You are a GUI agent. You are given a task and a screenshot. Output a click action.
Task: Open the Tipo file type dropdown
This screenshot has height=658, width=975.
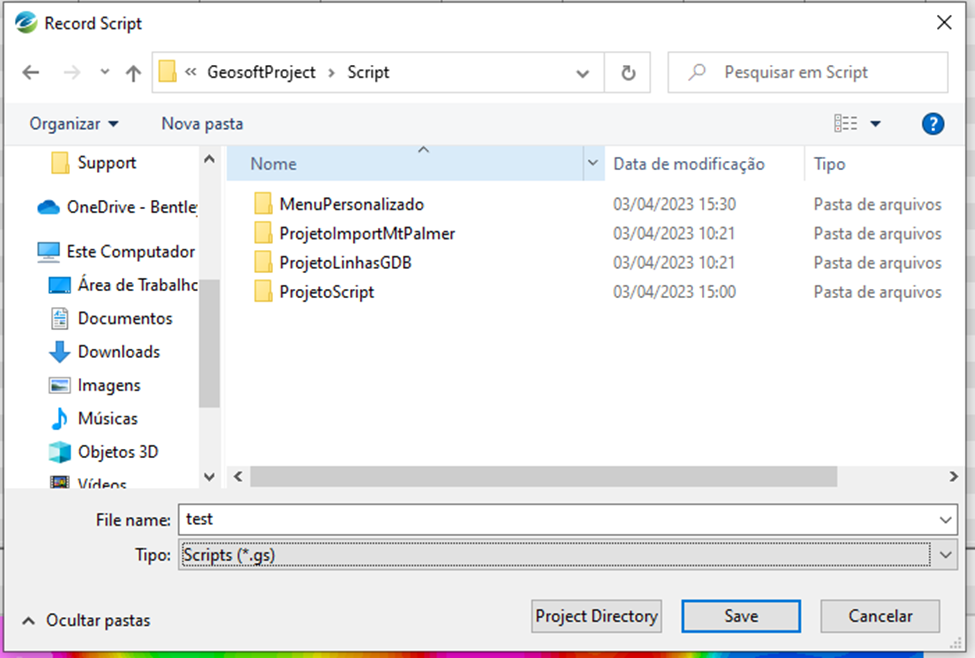[x=946, y=554]
